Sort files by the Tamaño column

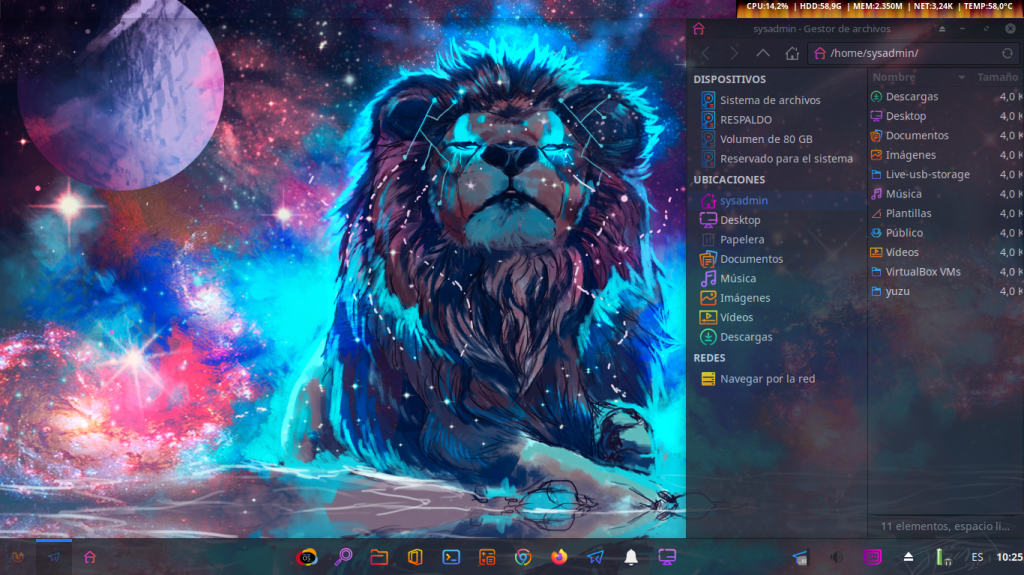pos(997,77)
